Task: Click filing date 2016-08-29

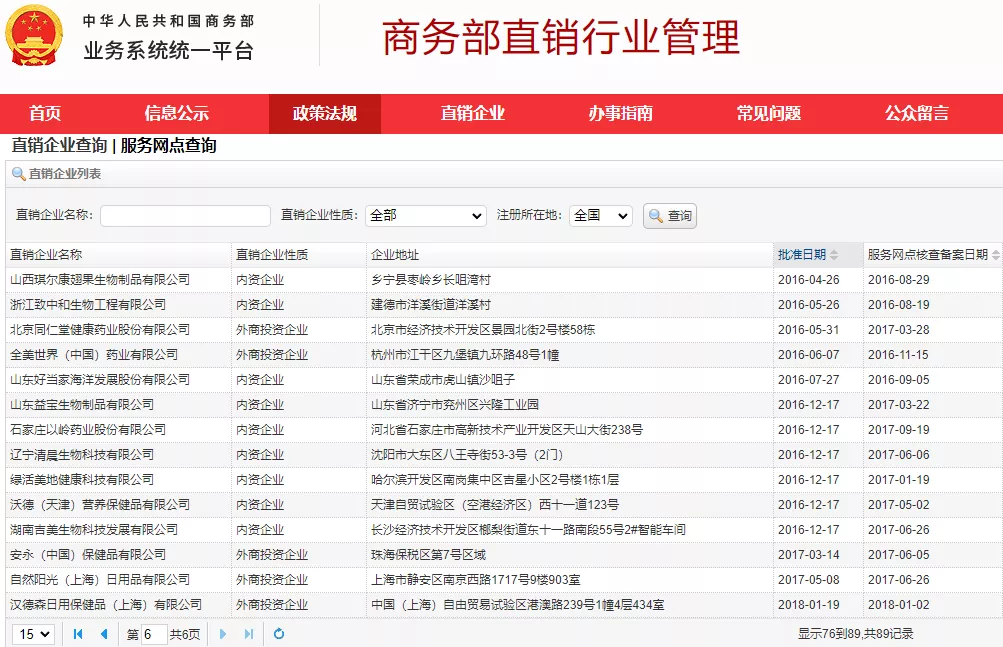Action: (899, 280)
